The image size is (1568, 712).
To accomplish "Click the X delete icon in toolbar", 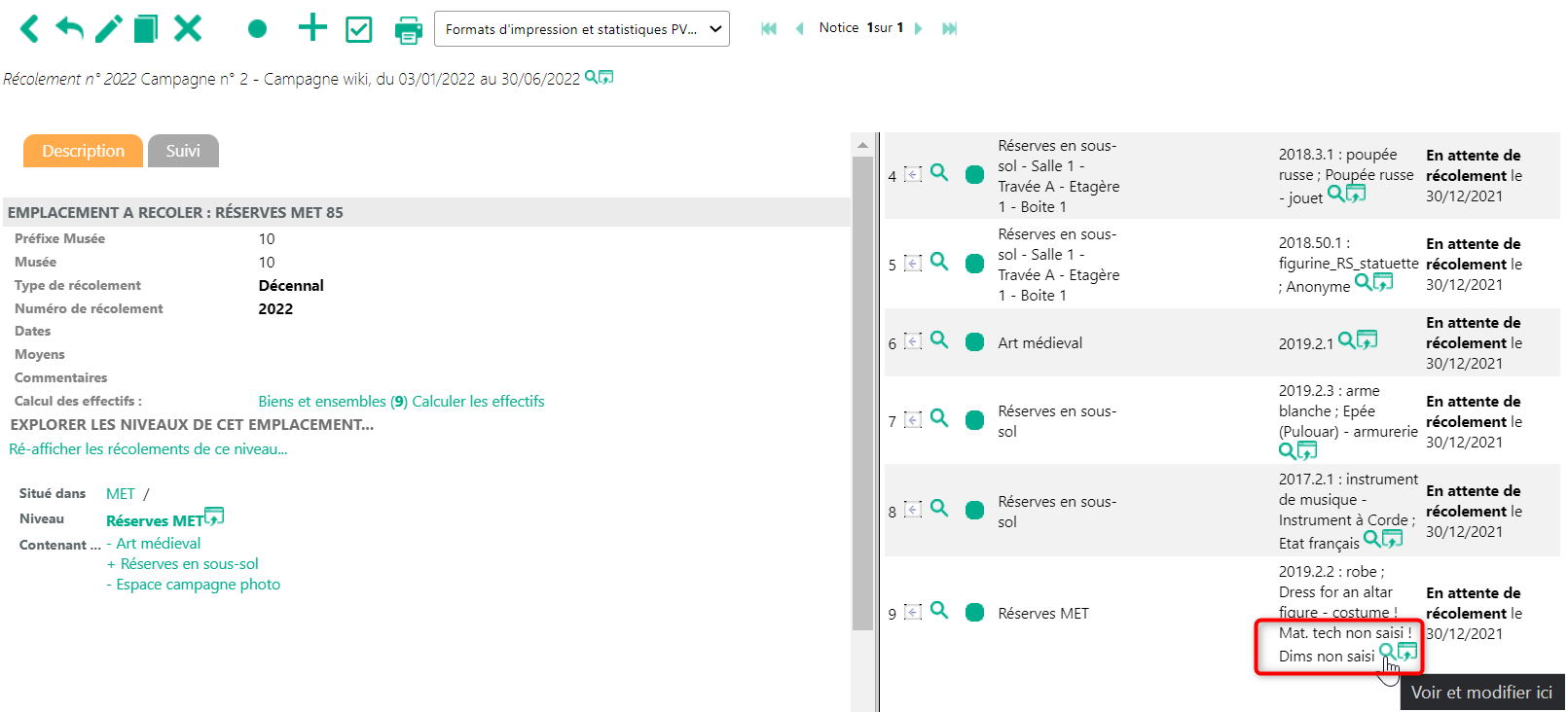I will [x=188, y=29].
